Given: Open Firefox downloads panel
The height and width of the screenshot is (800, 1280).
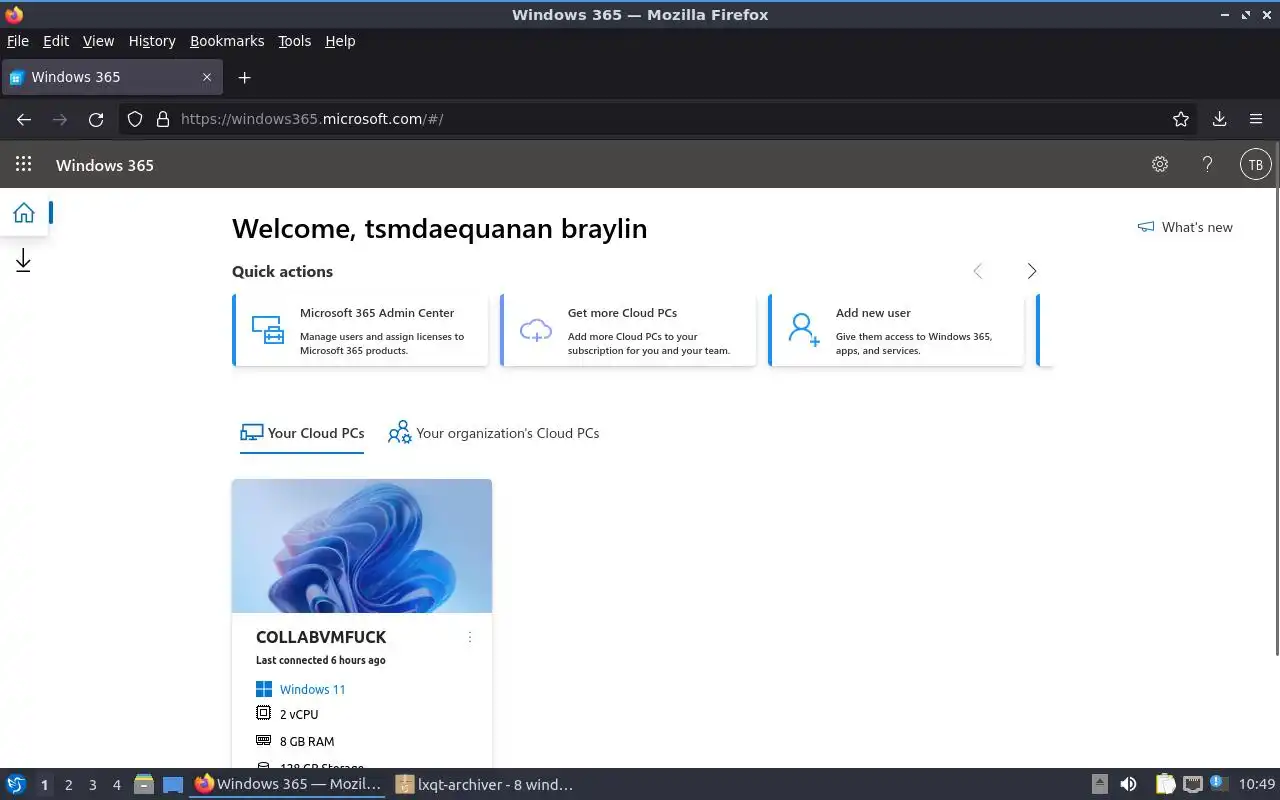Looking at the screenshot, I should click(x=1219, y=119).
